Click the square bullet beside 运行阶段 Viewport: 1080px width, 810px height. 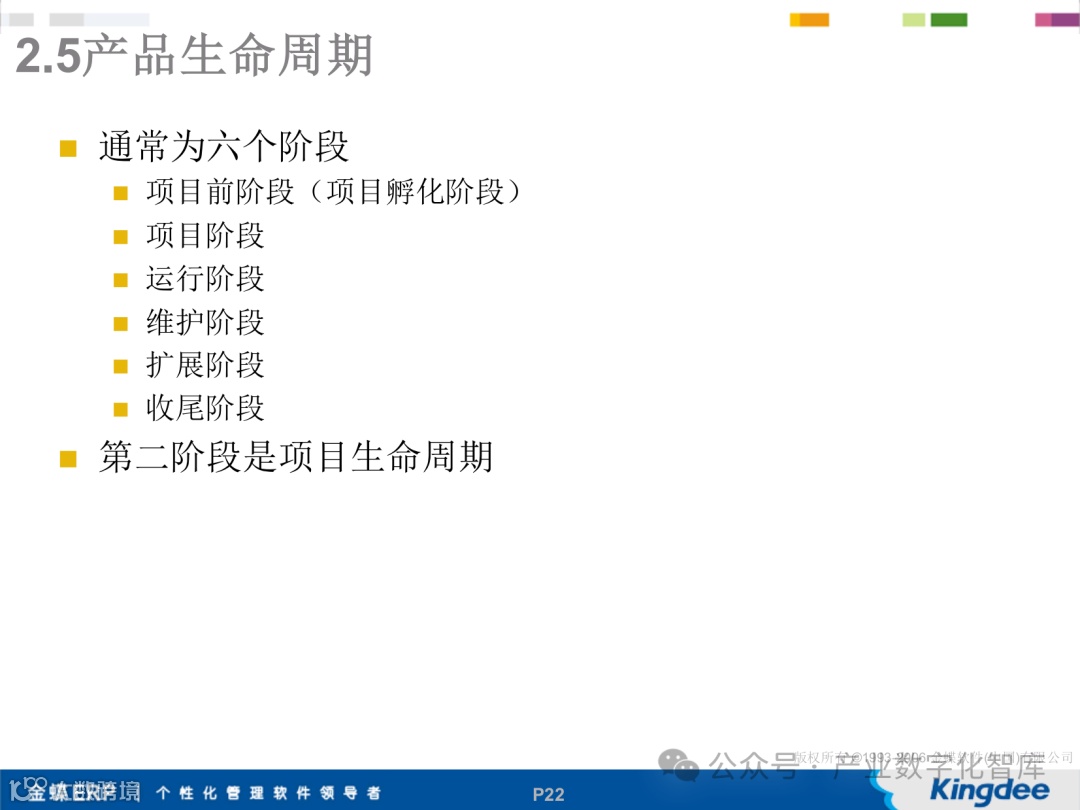click(x=121, y=280)
